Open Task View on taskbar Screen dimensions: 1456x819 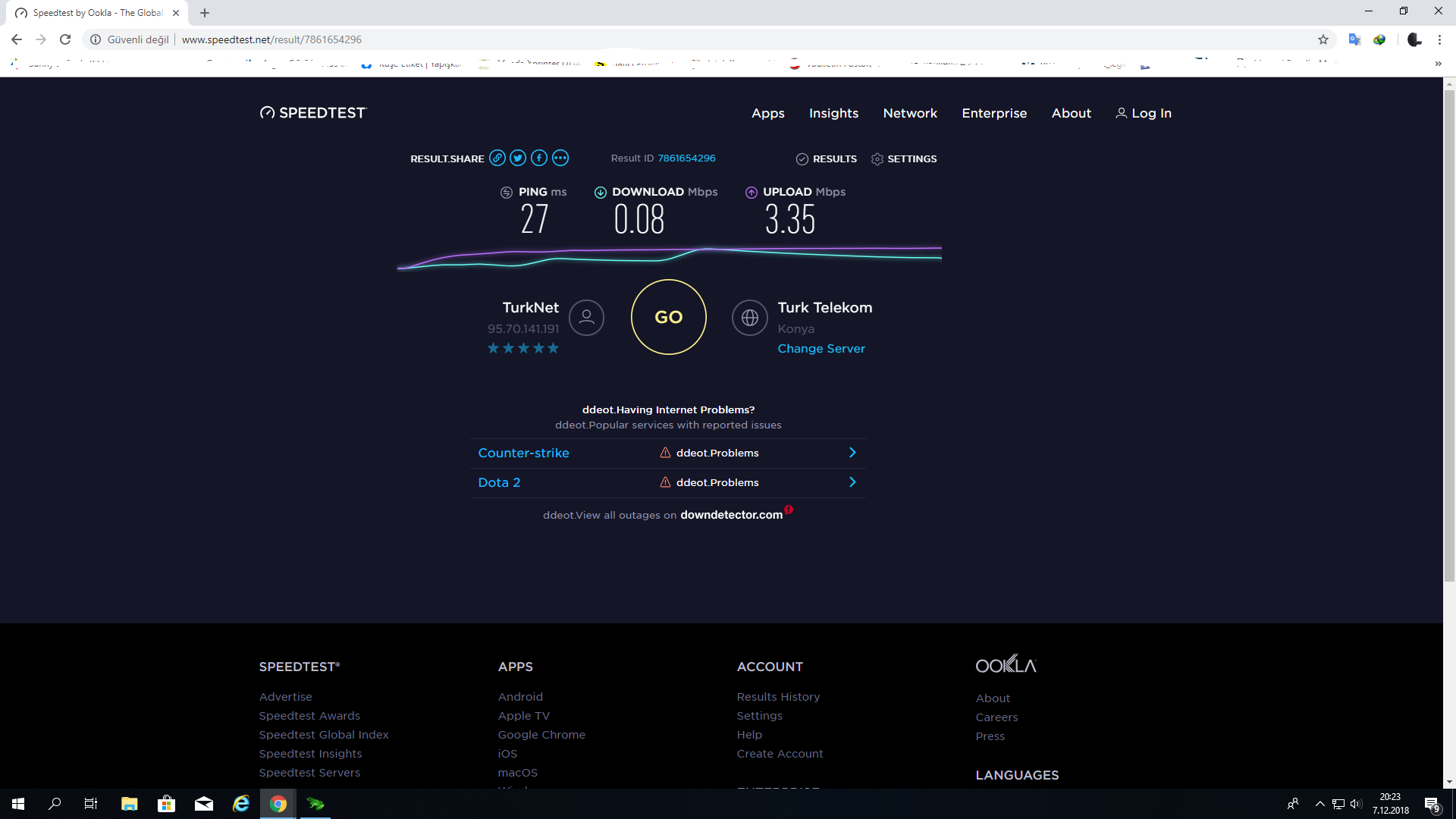pos(91,804)
